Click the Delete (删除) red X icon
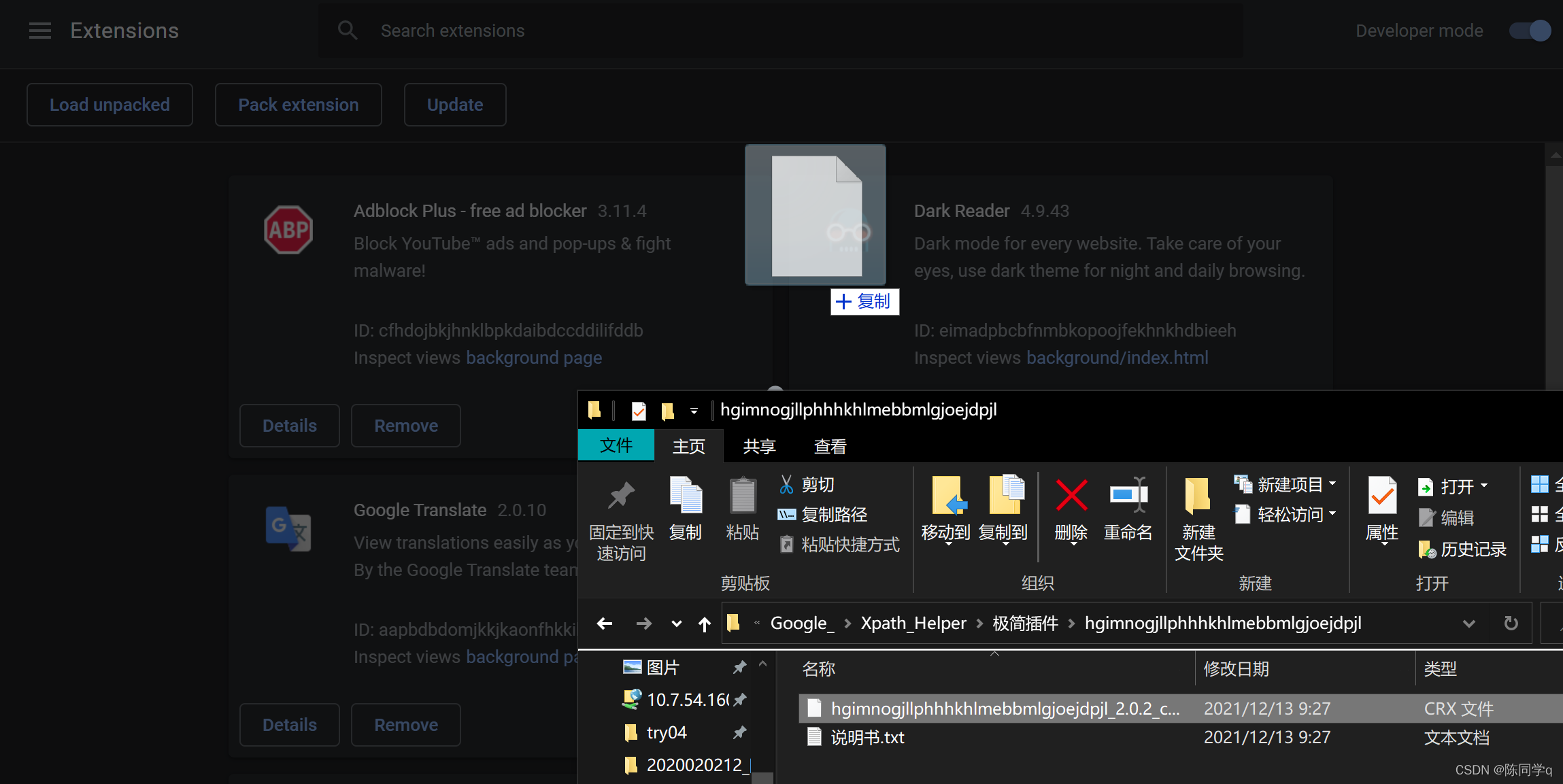The height and width of the screenshot is (784, 1563). point(1071,496)
